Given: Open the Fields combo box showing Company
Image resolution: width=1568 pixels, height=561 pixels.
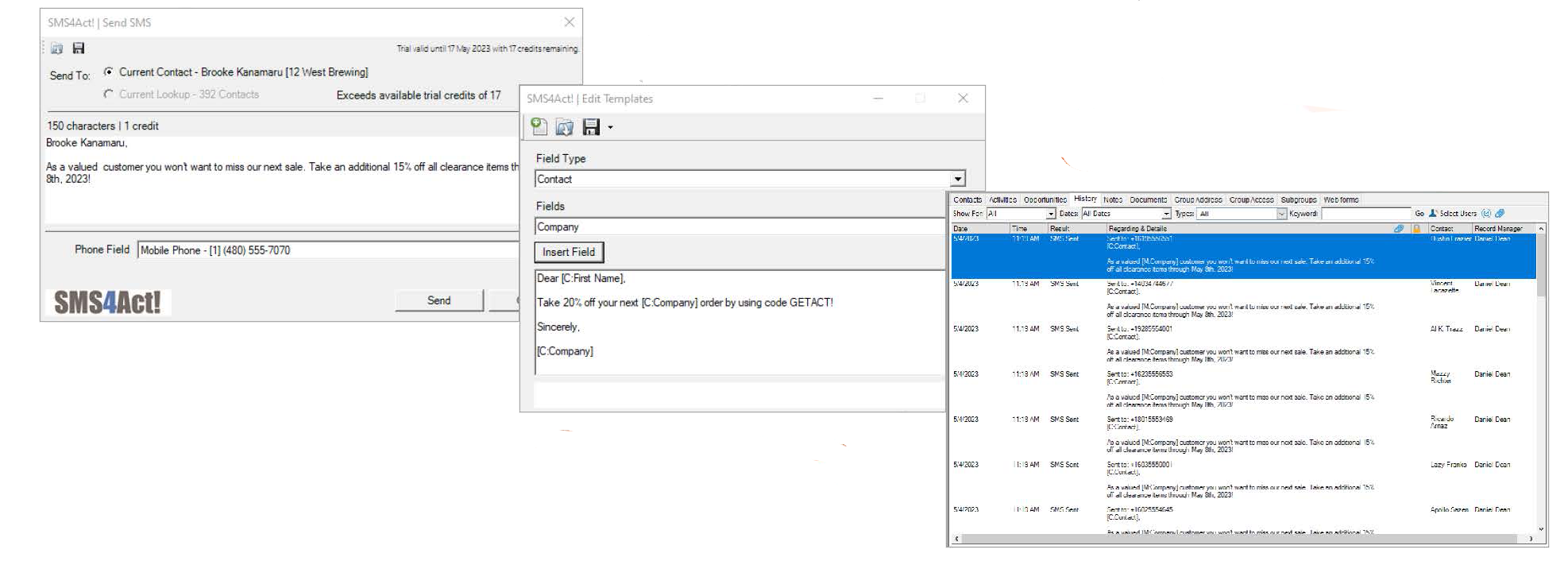Looking at the screenshot, I should 740,227.
